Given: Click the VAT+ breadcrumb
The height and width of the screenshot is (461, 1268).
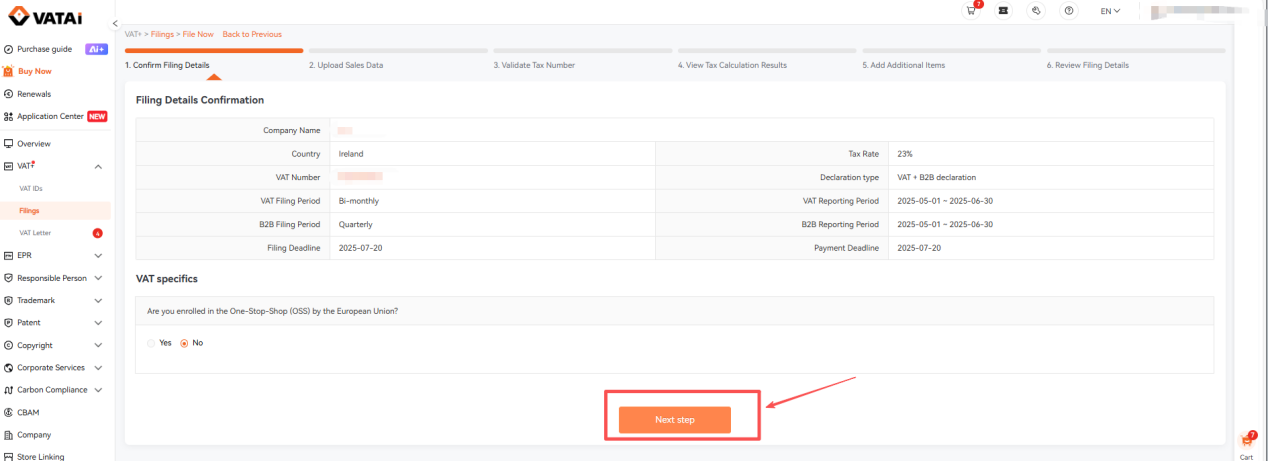Looking at the screenshot, I should click(133, 34).
